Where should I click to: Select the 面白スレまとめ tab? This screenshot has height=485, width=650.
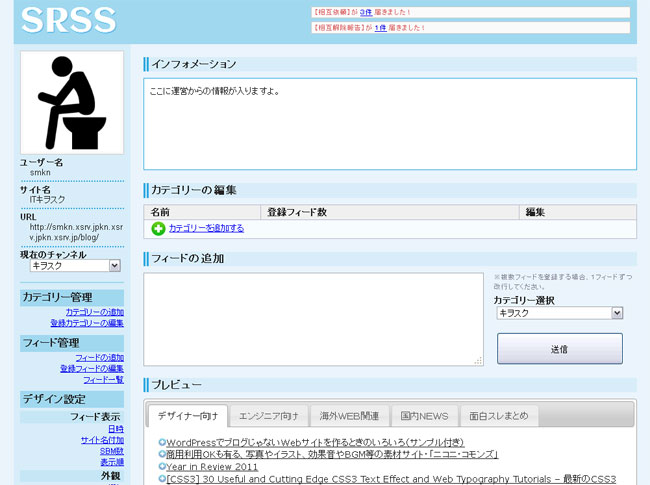tap(498, 415)
